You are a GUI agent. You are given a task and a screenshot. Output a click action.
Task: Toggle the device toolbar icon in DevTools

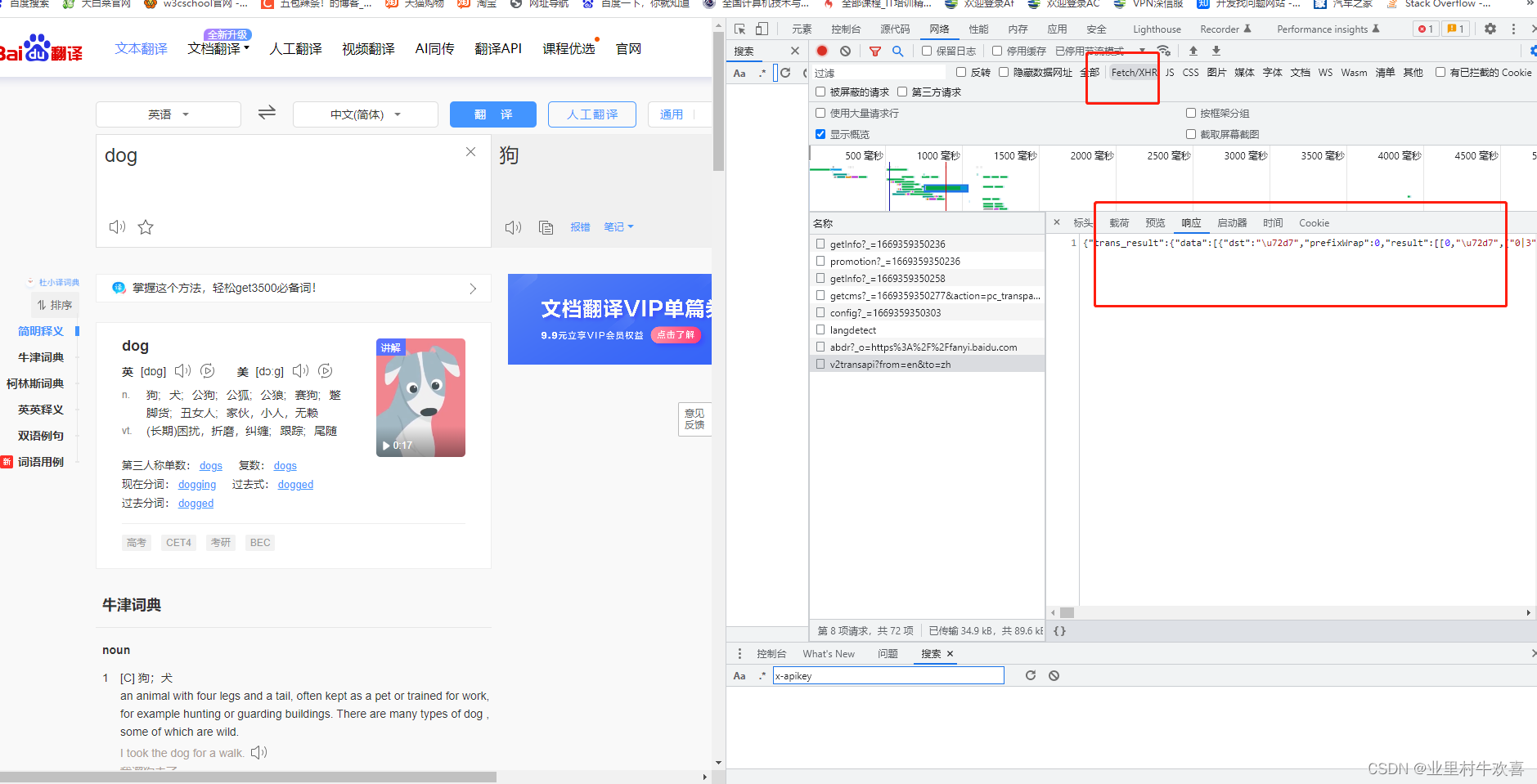pos(762,29)
